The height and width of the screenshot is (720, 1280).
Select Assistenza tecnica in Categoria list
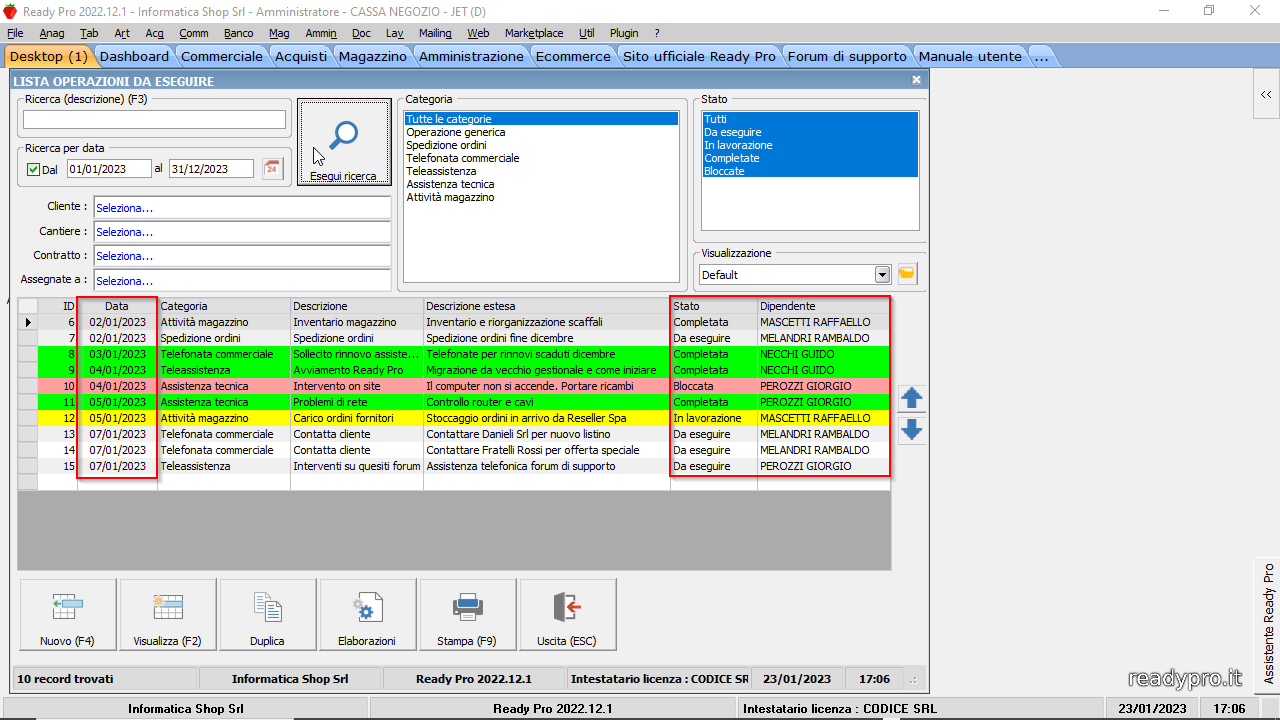[450, 184]
